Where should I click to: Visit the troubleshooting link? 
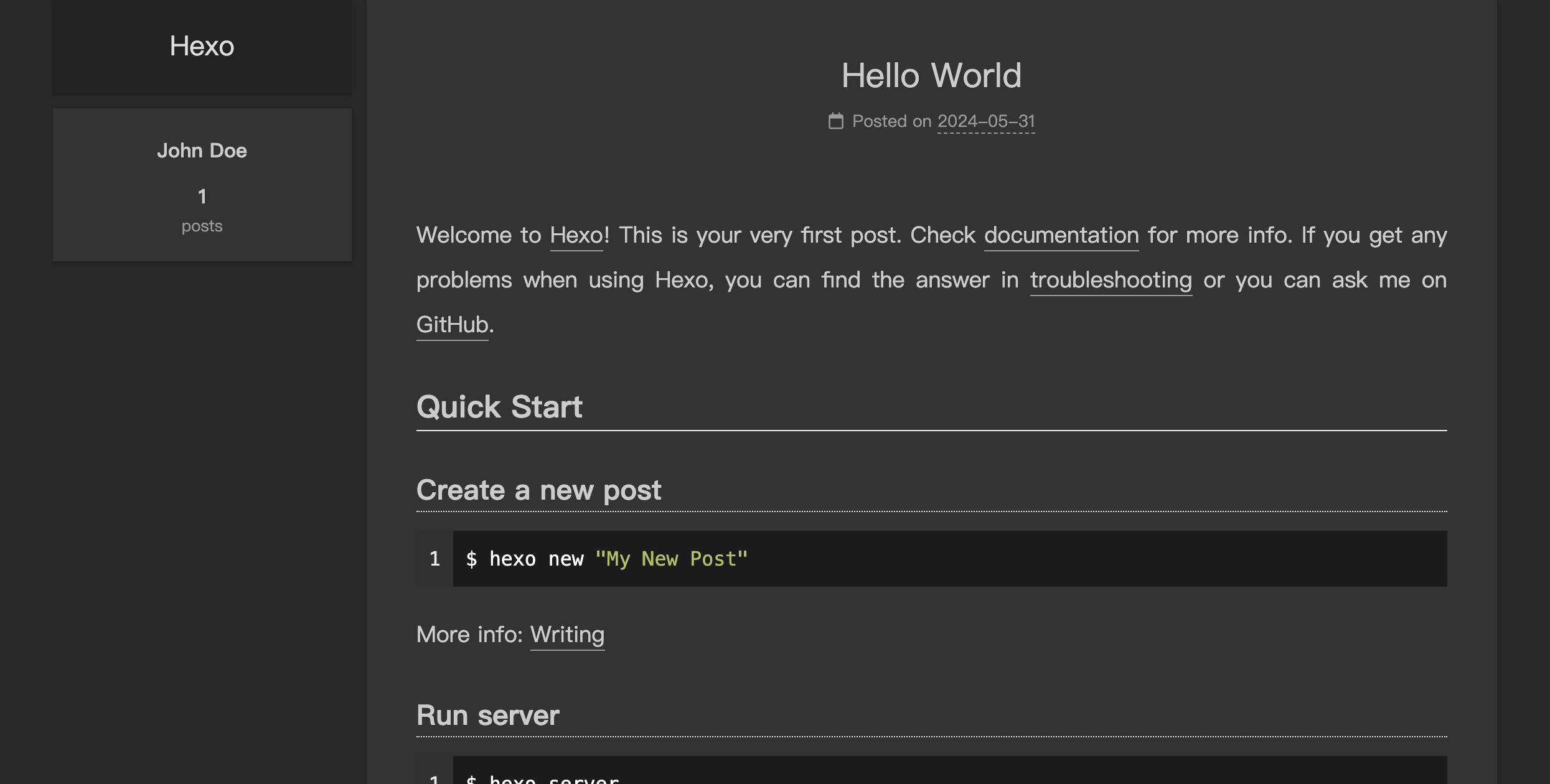pos(1111,280)
